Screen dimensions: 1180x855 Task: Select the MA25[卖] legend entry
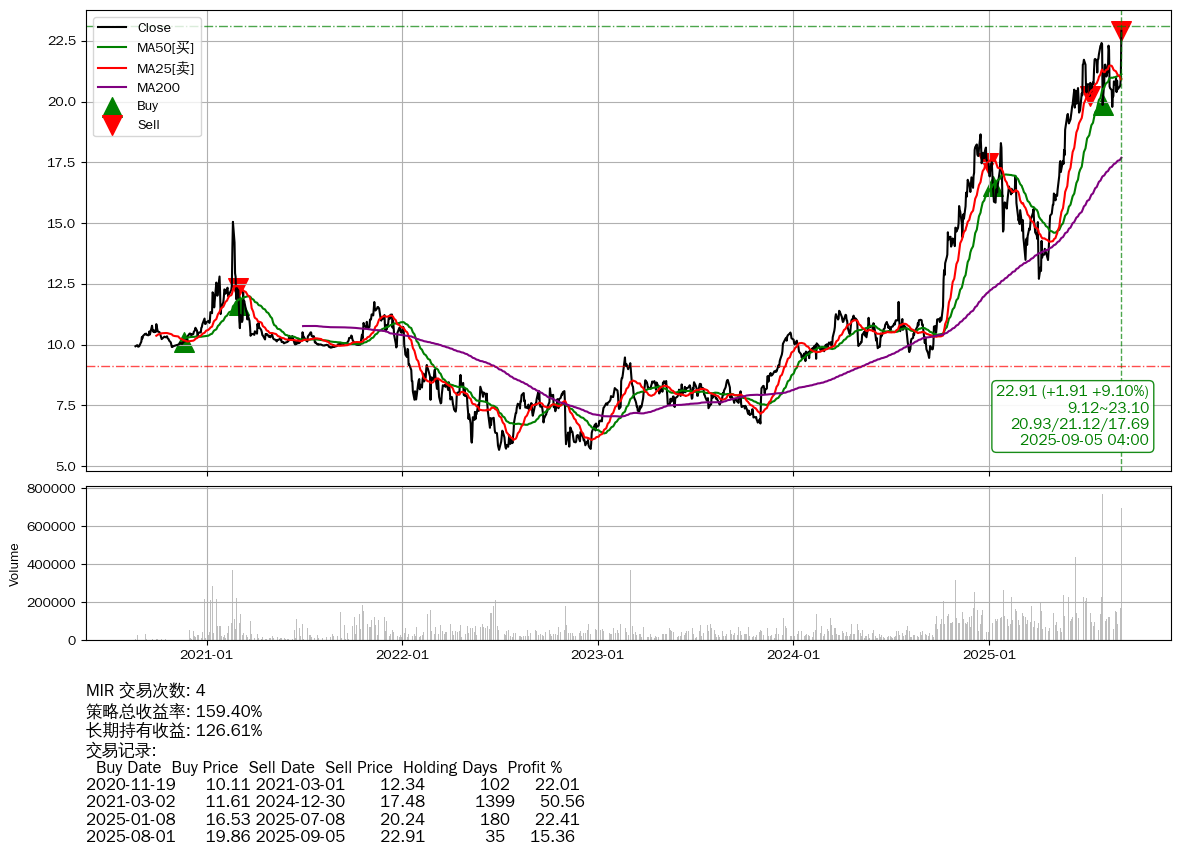click(x=165, y=67)
